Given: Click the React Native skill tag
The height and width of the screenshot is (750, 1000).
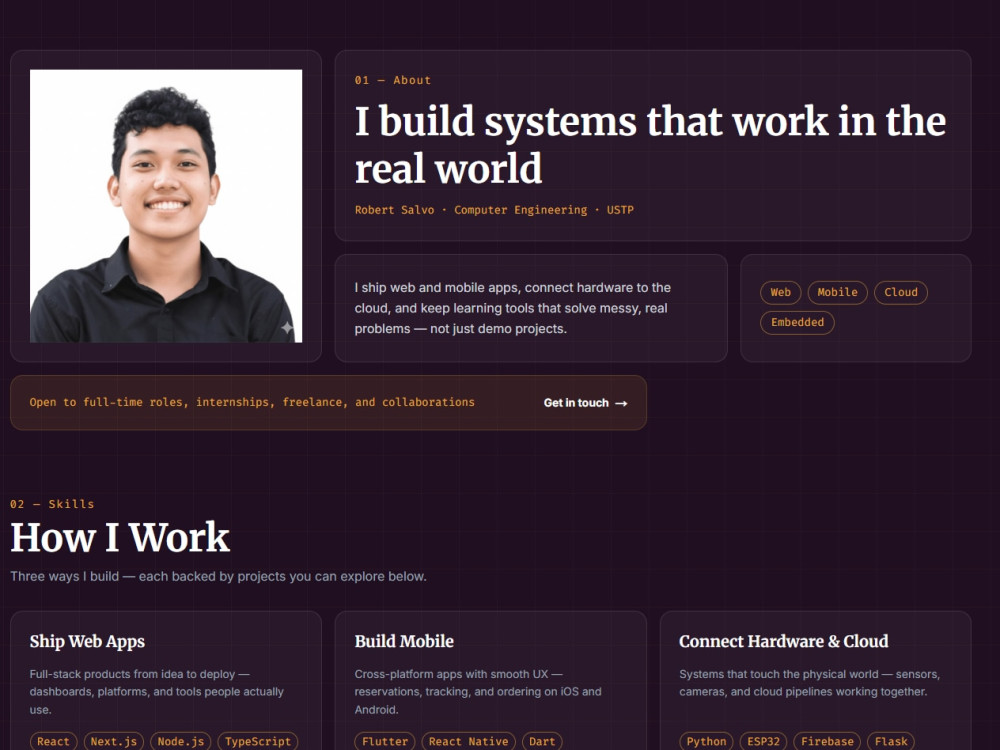Looking at the screenshot, I should tap(468, 741).
